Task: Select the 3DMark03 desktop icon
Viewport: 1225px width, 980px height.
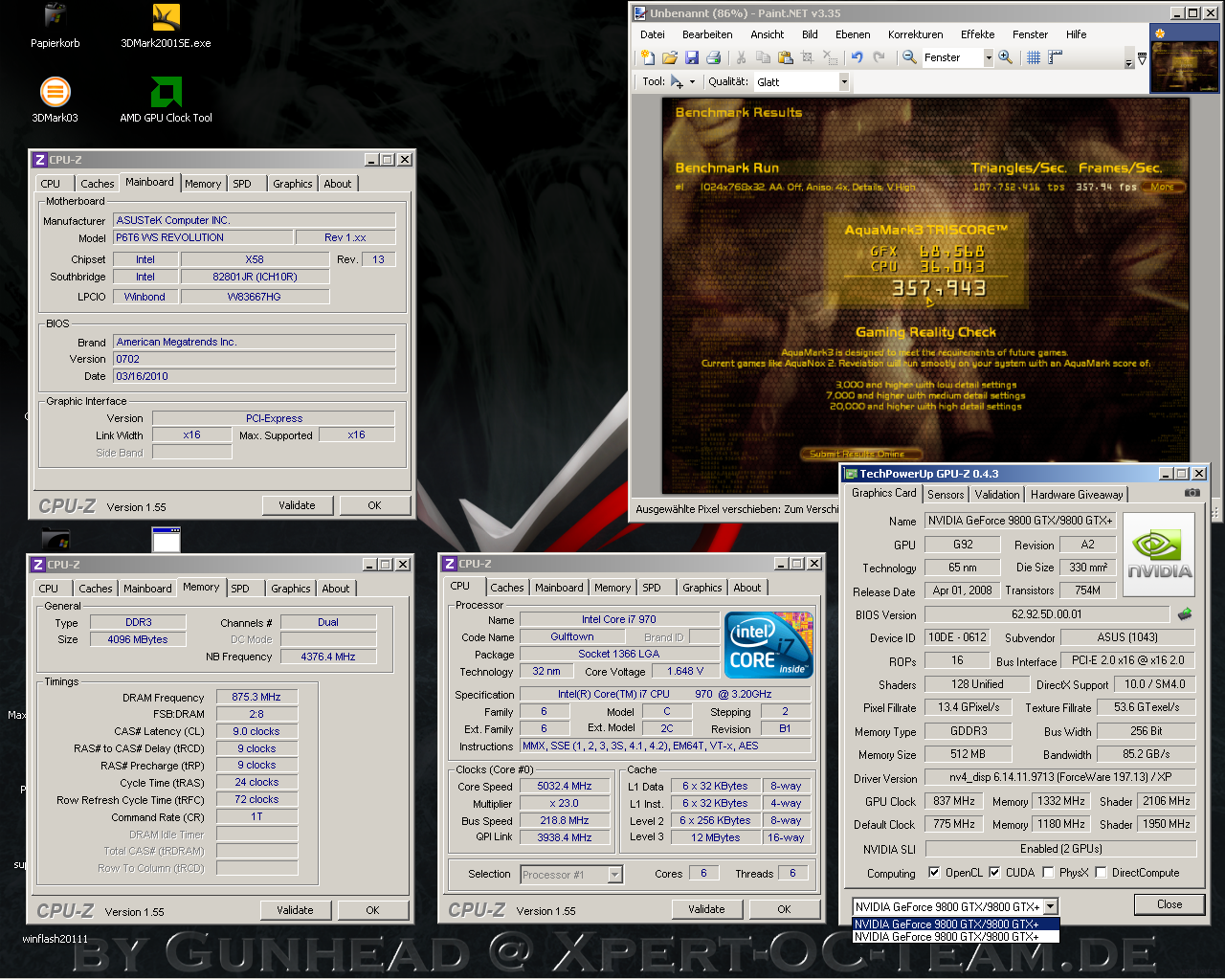Action: point(55,100)
